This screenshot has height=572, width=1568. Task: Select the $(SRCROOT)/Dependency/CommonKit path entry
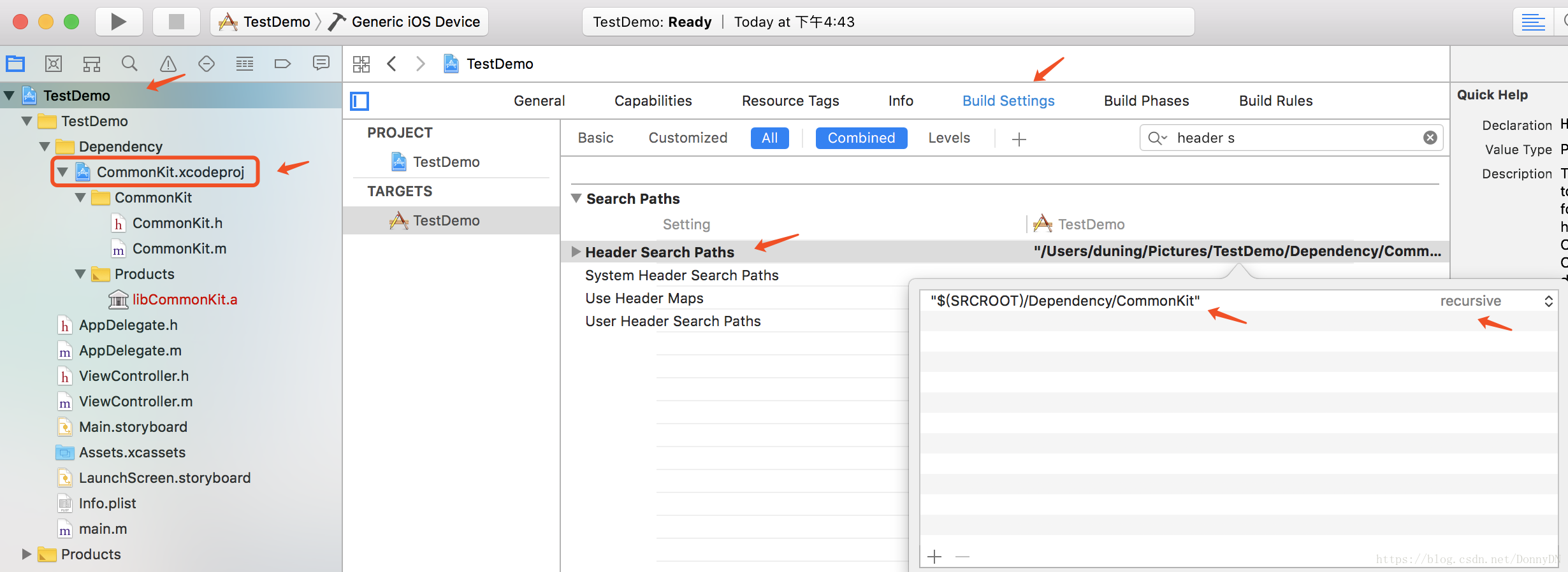(x=1065, y=301)
